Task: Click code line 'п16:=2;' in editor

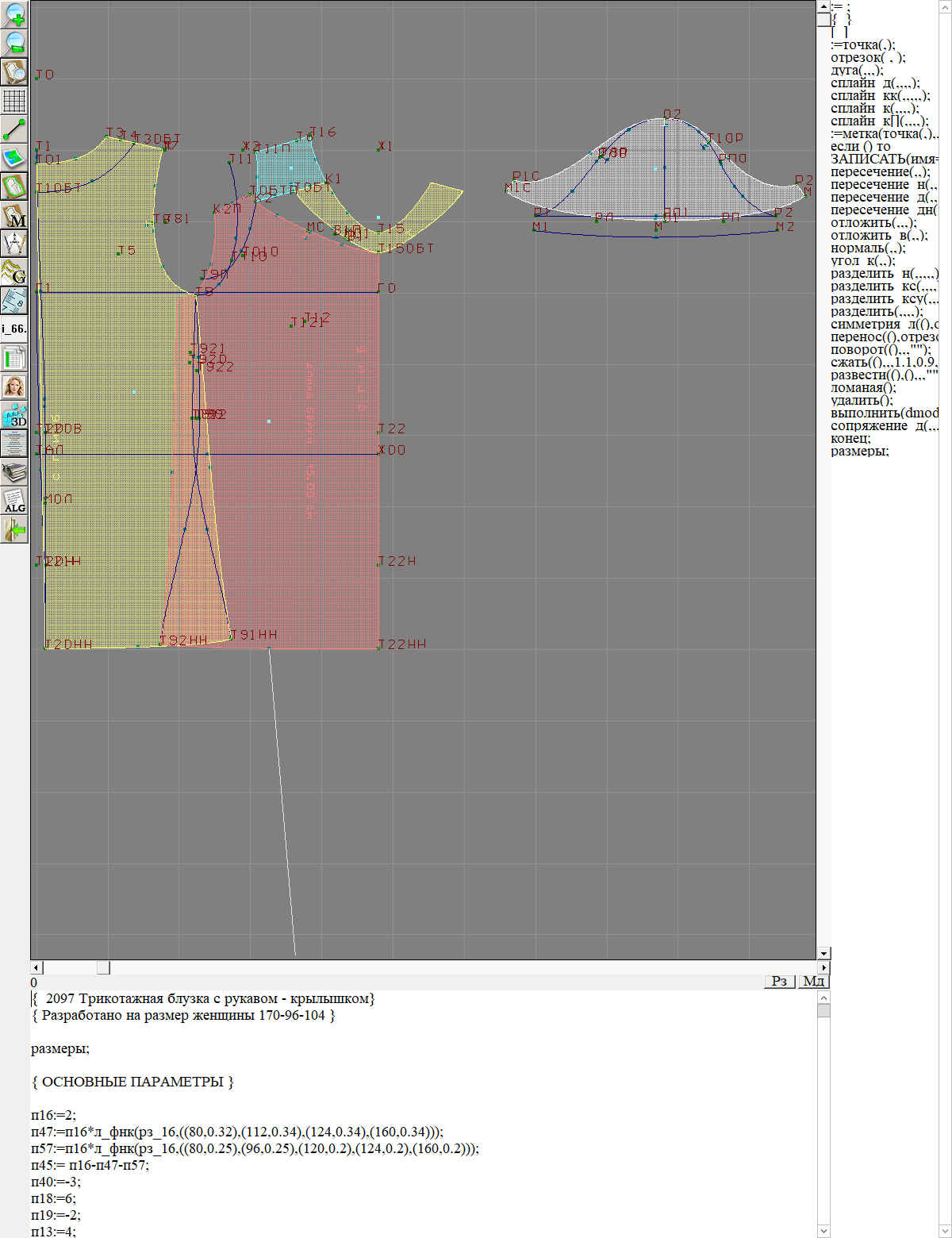Action: (x=53, y=1115)
